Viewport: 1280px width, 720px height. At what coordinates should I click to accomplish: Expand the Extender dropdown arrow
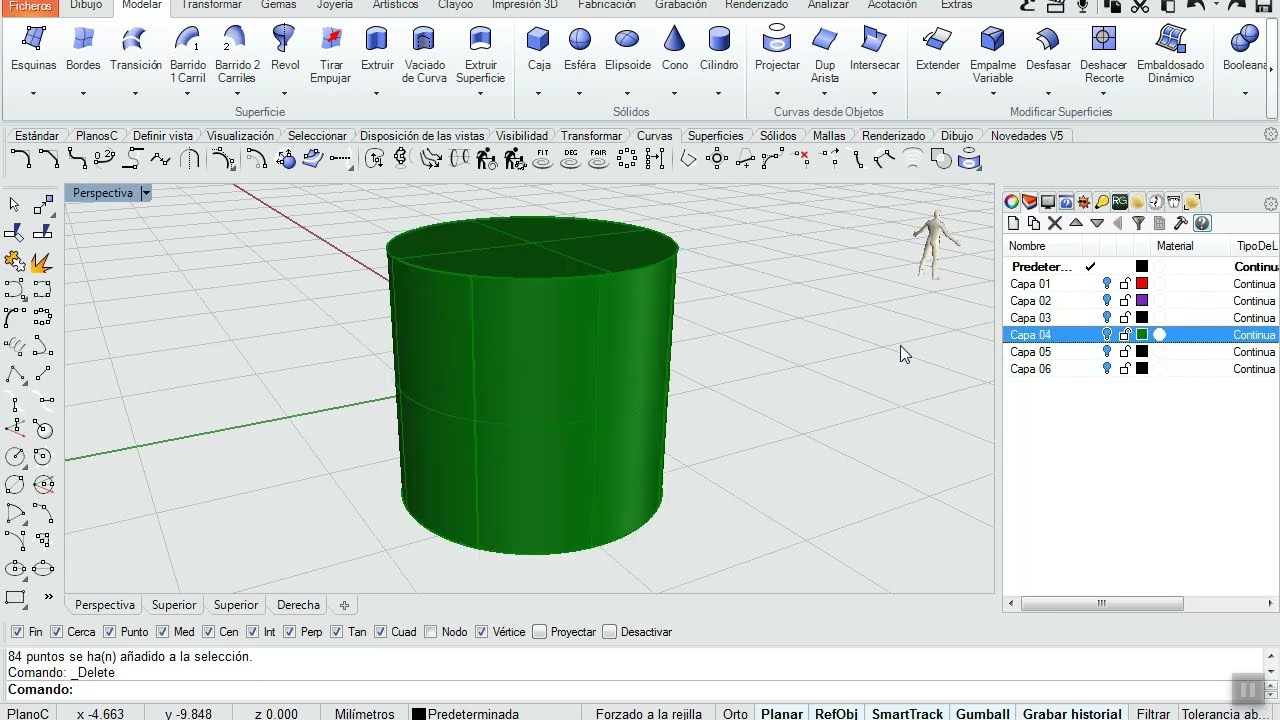coord(937,94)
